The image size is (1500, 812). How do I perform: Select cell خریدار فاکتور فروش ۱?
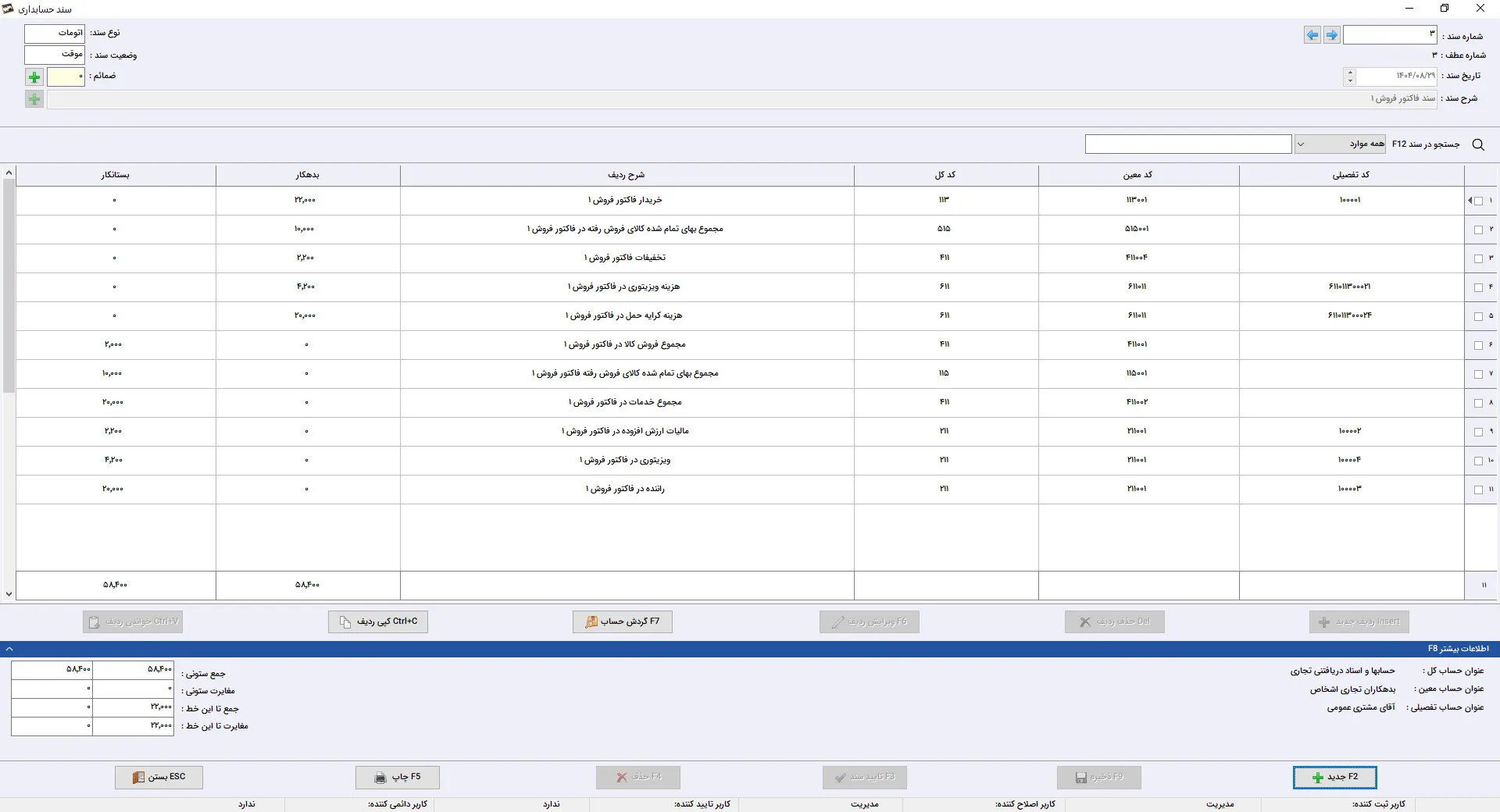[627, 201]
